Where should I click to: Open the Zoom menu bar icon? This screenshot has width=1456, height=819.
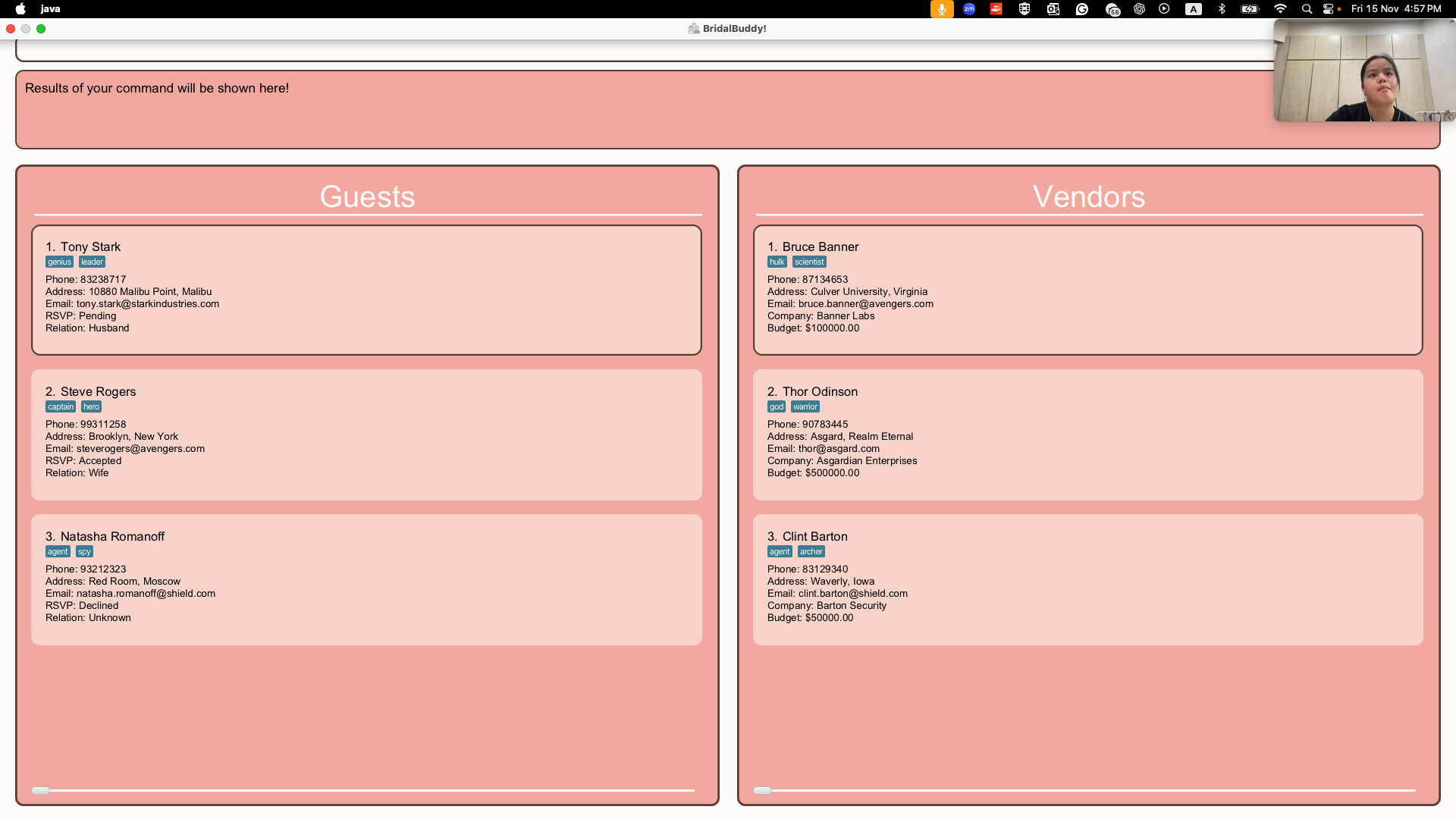969,9
